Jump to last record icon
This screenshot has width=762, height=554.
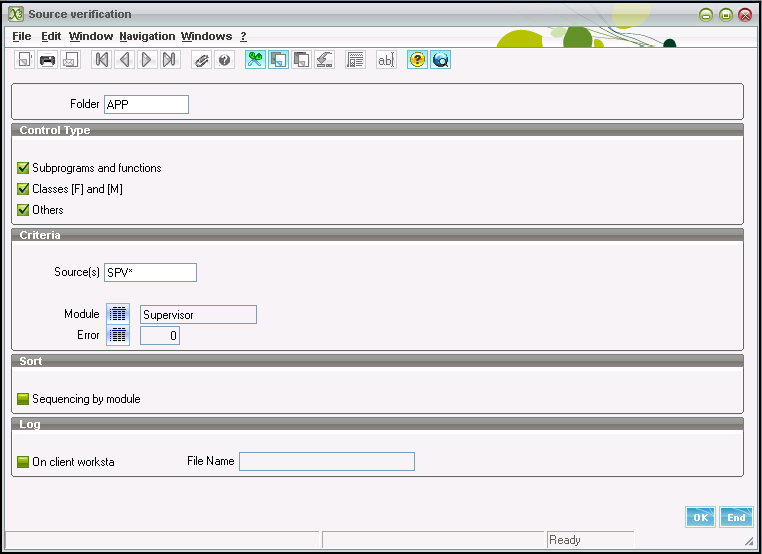[170, 60]
